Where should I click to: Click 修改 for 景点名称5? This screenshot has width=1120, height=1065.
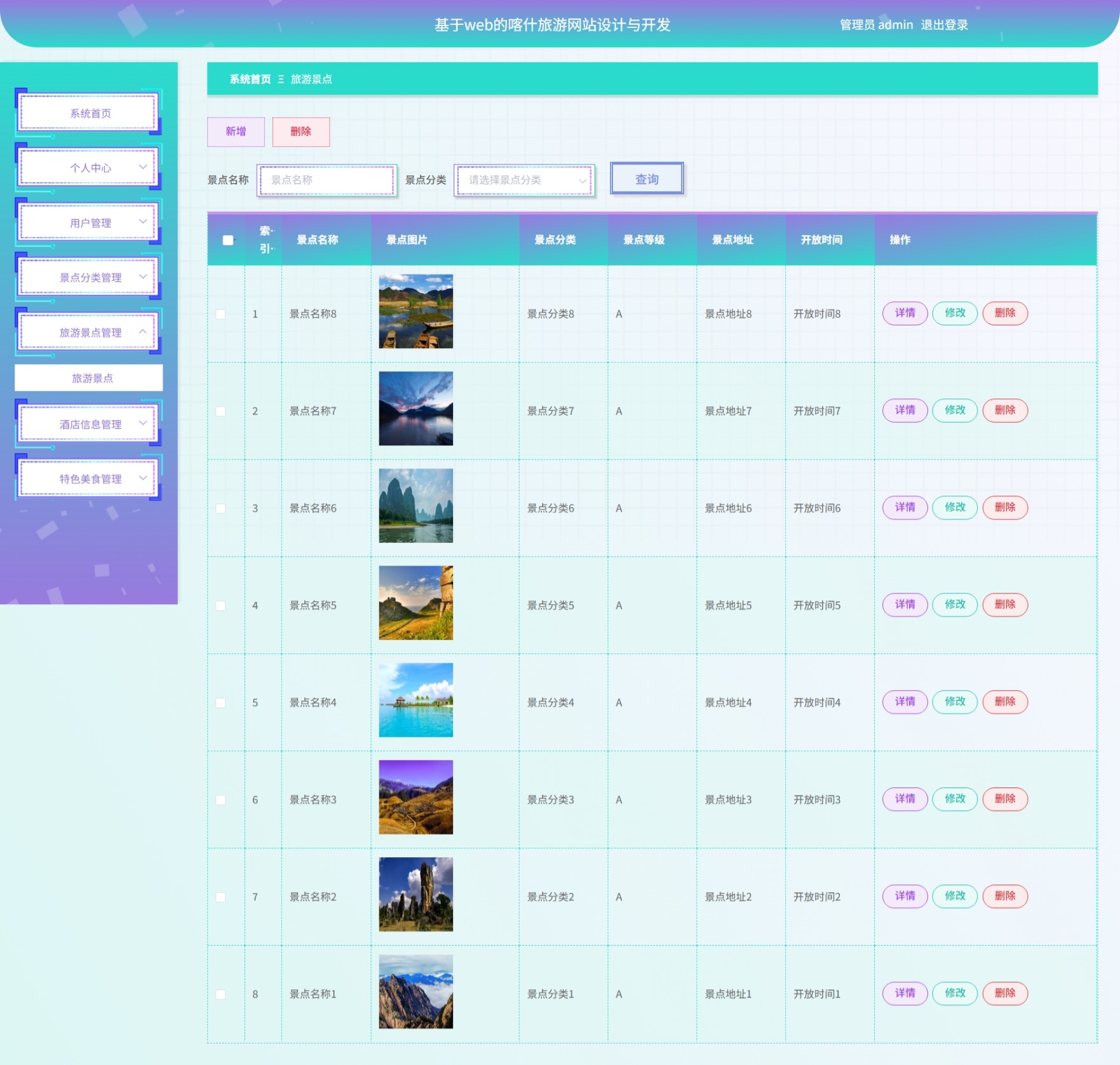tap(955, 605)
